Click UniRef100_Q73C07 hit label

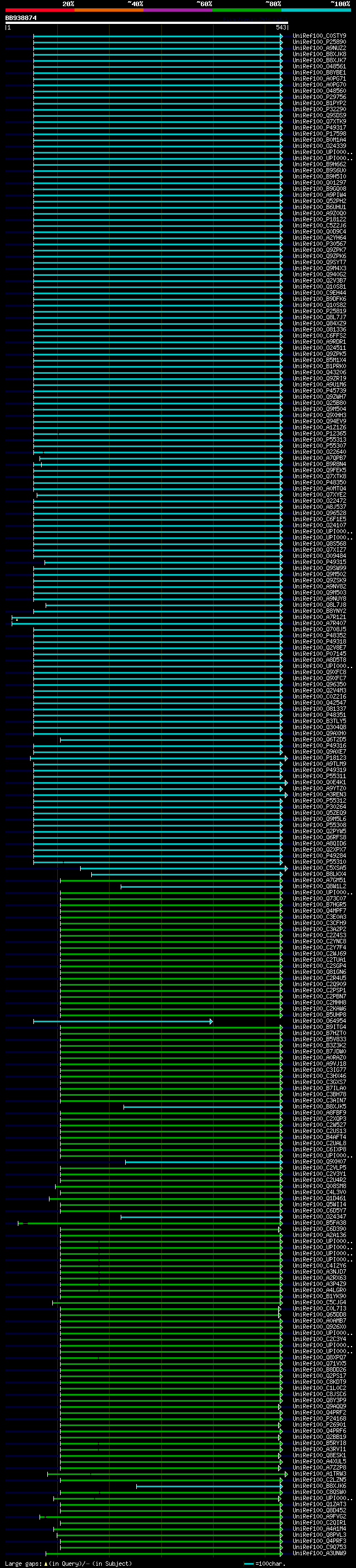(319, 898)
